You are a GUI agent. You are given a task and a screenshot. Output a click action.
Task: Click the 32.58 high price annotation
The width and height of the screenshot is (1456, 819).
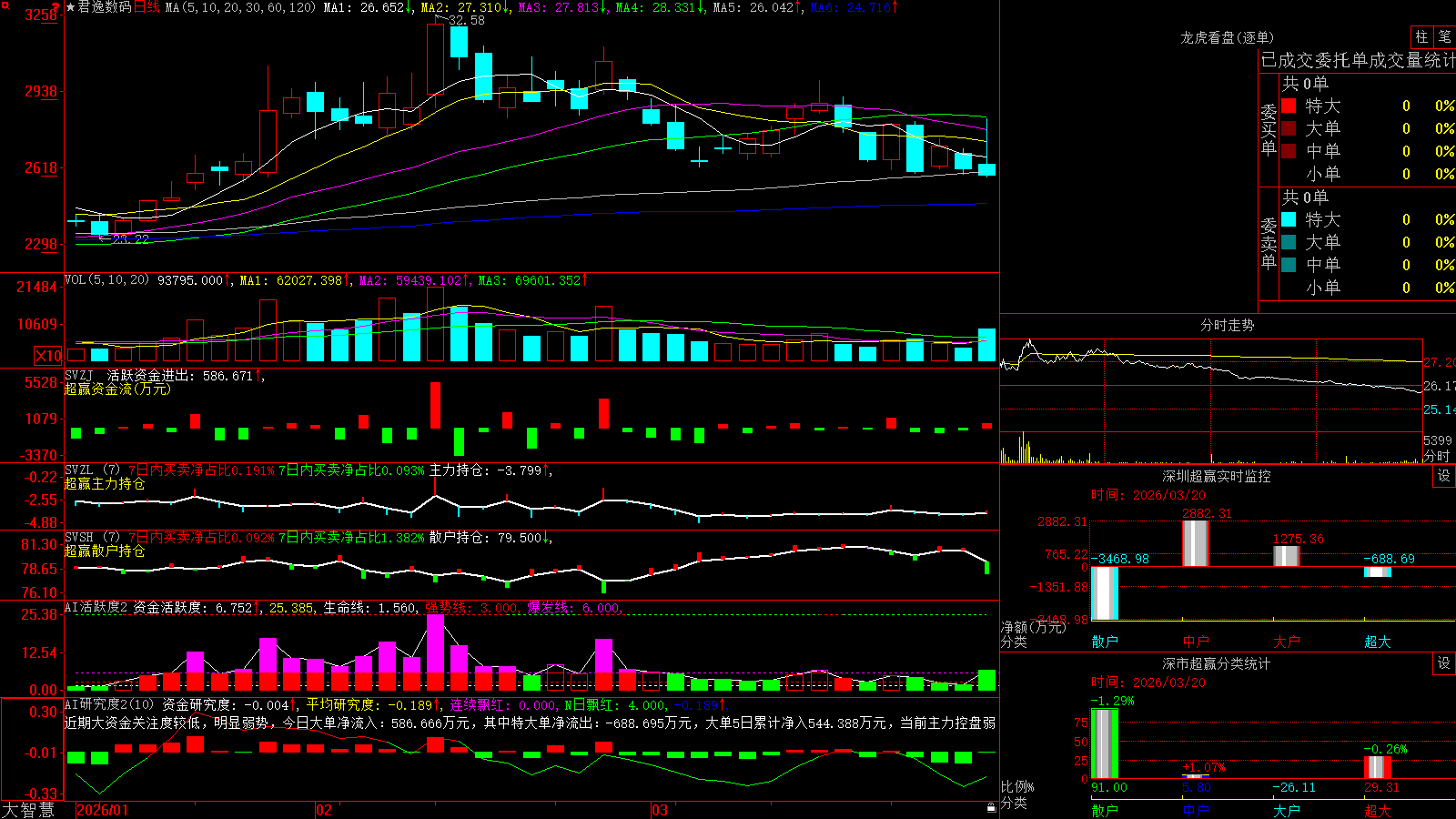(x=467, y=20)
